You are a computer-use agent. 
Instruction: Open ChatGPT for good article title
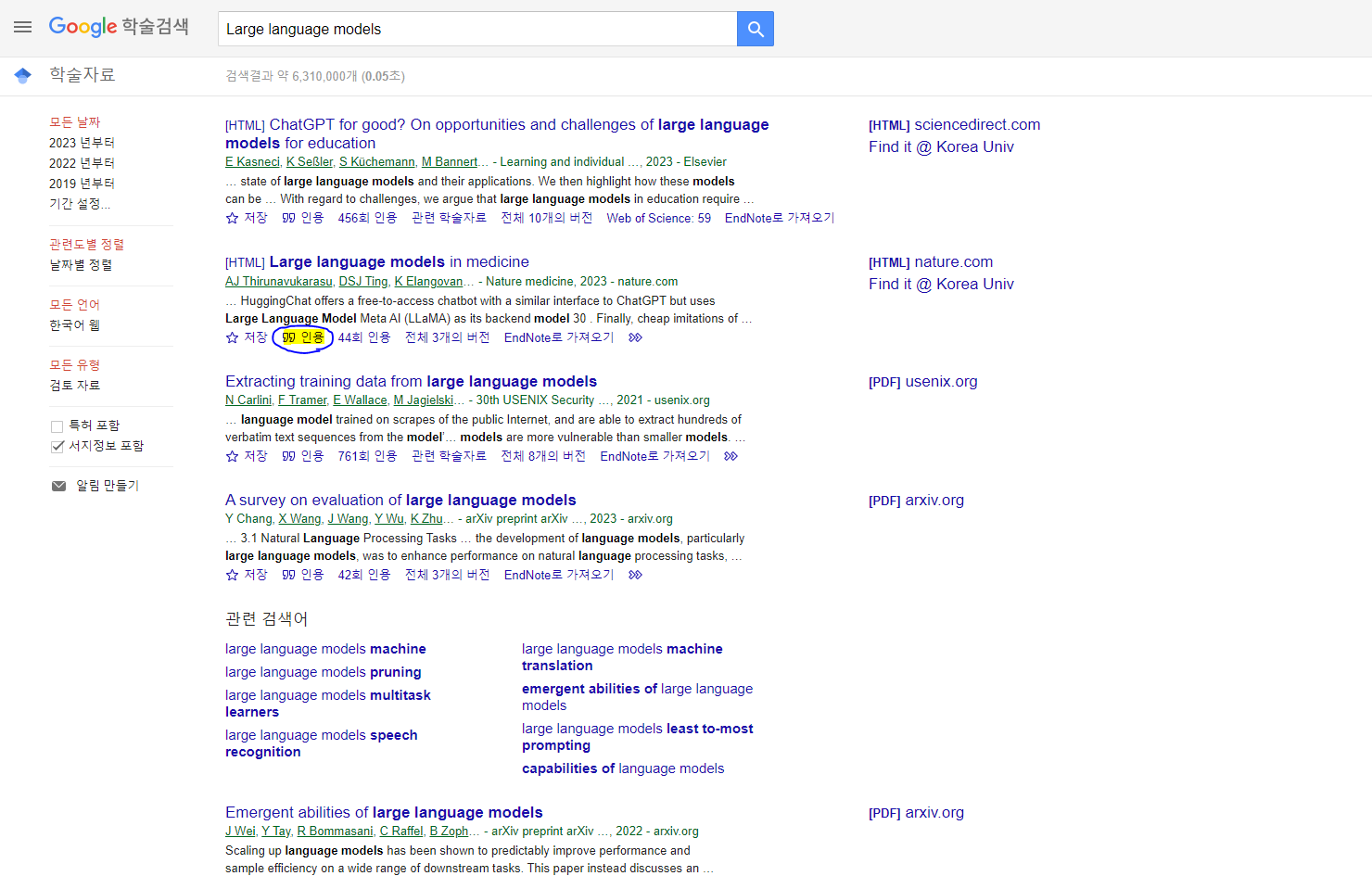497,133
